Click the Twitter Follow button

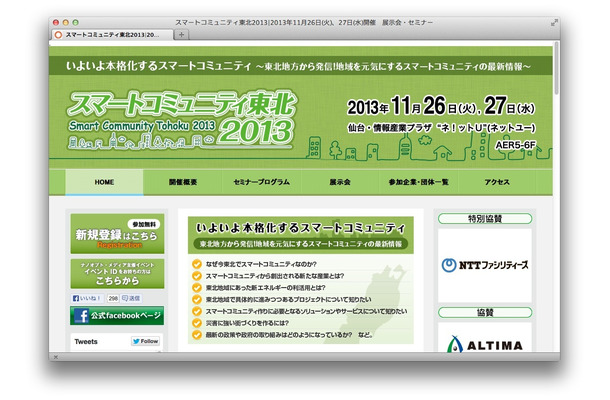click(145, 341)
